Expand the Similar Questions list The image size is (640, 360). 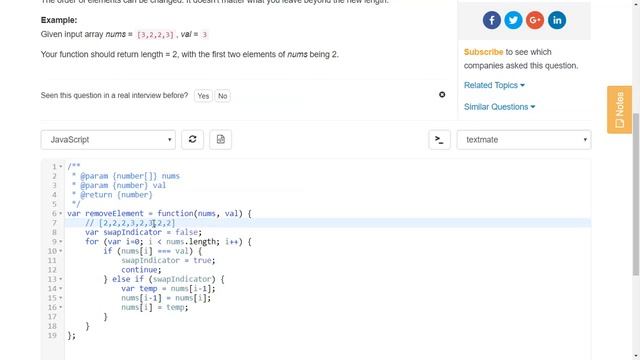click(x=499, y=107)
